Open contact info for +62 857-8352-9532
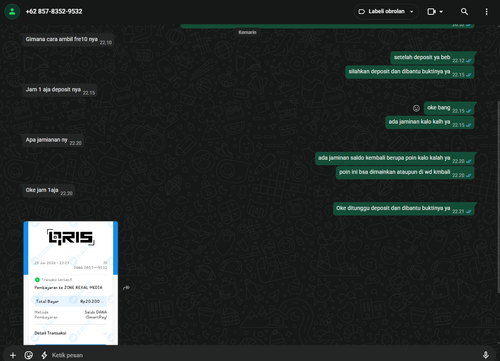Viewport: 500px width, 361px height. coord(54,12)
